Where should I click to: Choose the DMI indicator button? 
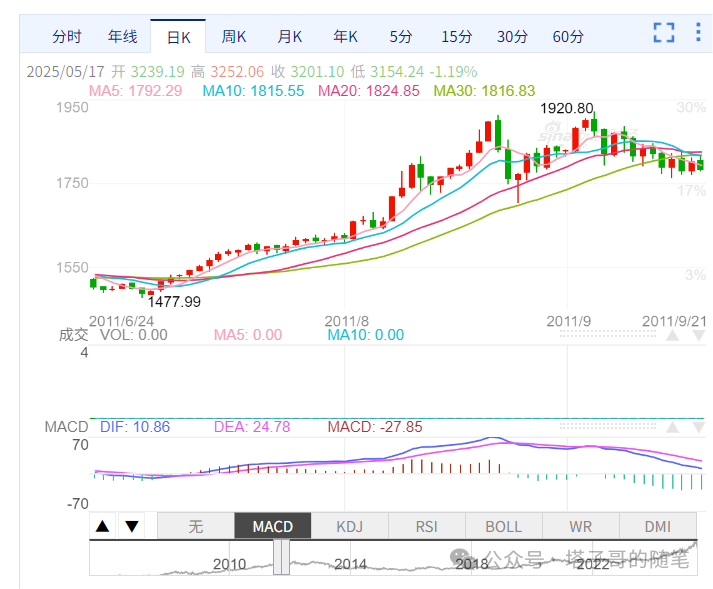(658, 526)
